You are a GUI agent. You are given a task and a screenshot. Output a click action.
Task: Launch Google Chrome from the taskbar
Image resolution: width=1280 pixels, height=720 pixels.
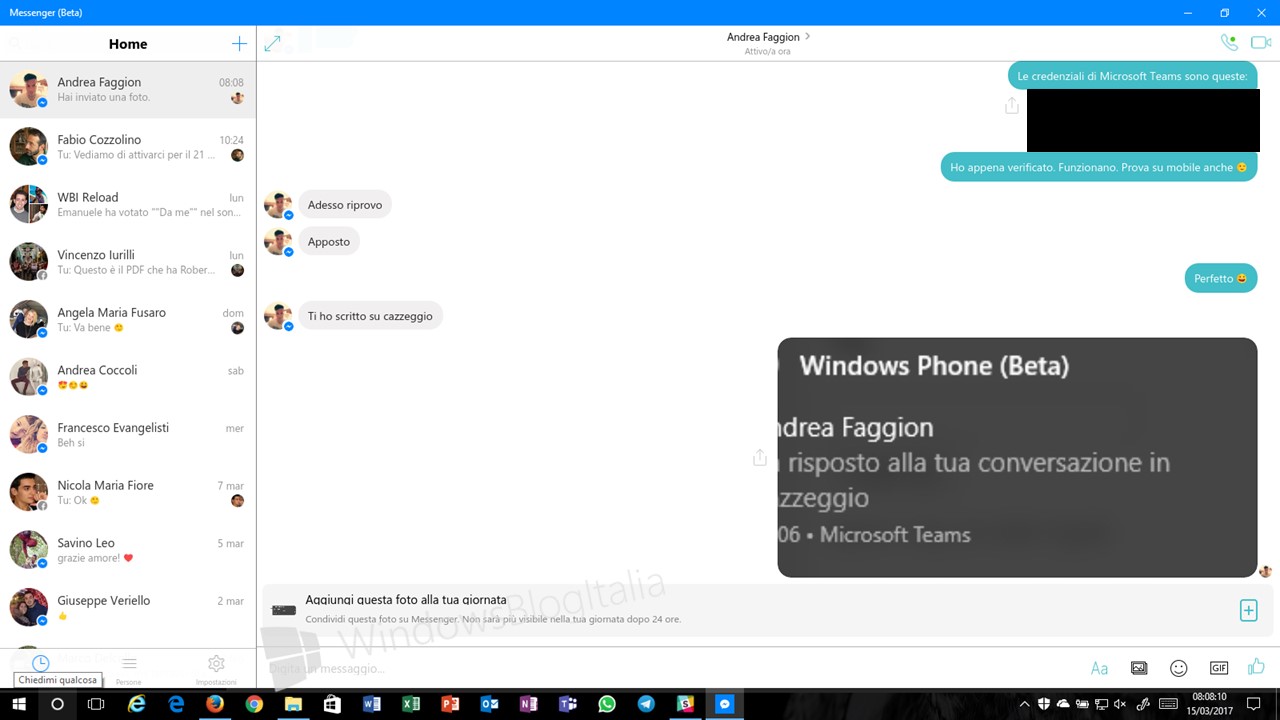[x=254, y=704]
